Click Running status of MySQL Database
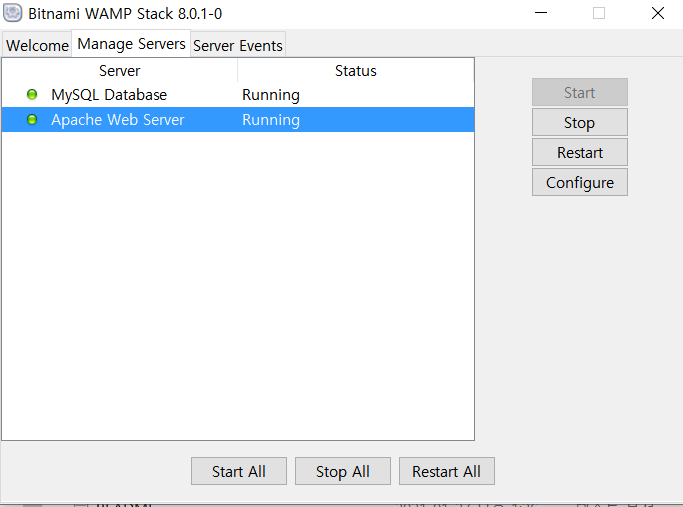This screenshot has width=683, height=507. click(x=270, y=95)
